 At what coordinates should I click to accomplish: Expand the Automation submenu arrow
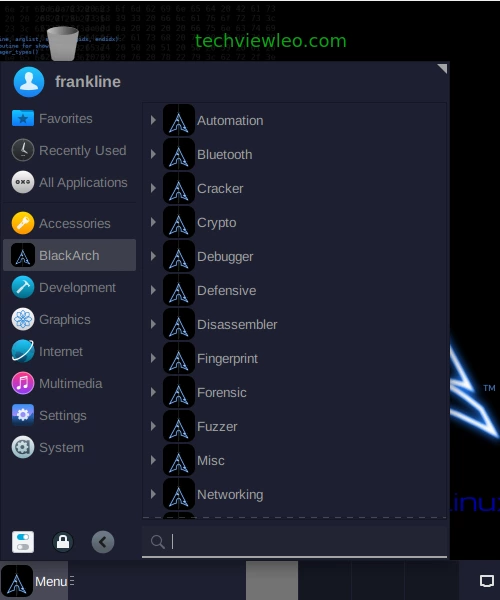pos(153,120)
